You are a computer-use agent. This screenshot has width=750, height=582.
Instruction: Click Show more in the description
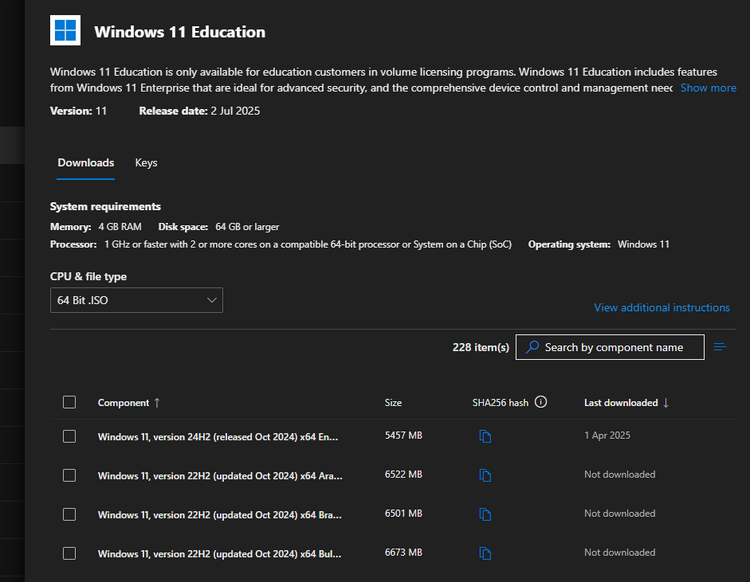(x=708, y=88)
